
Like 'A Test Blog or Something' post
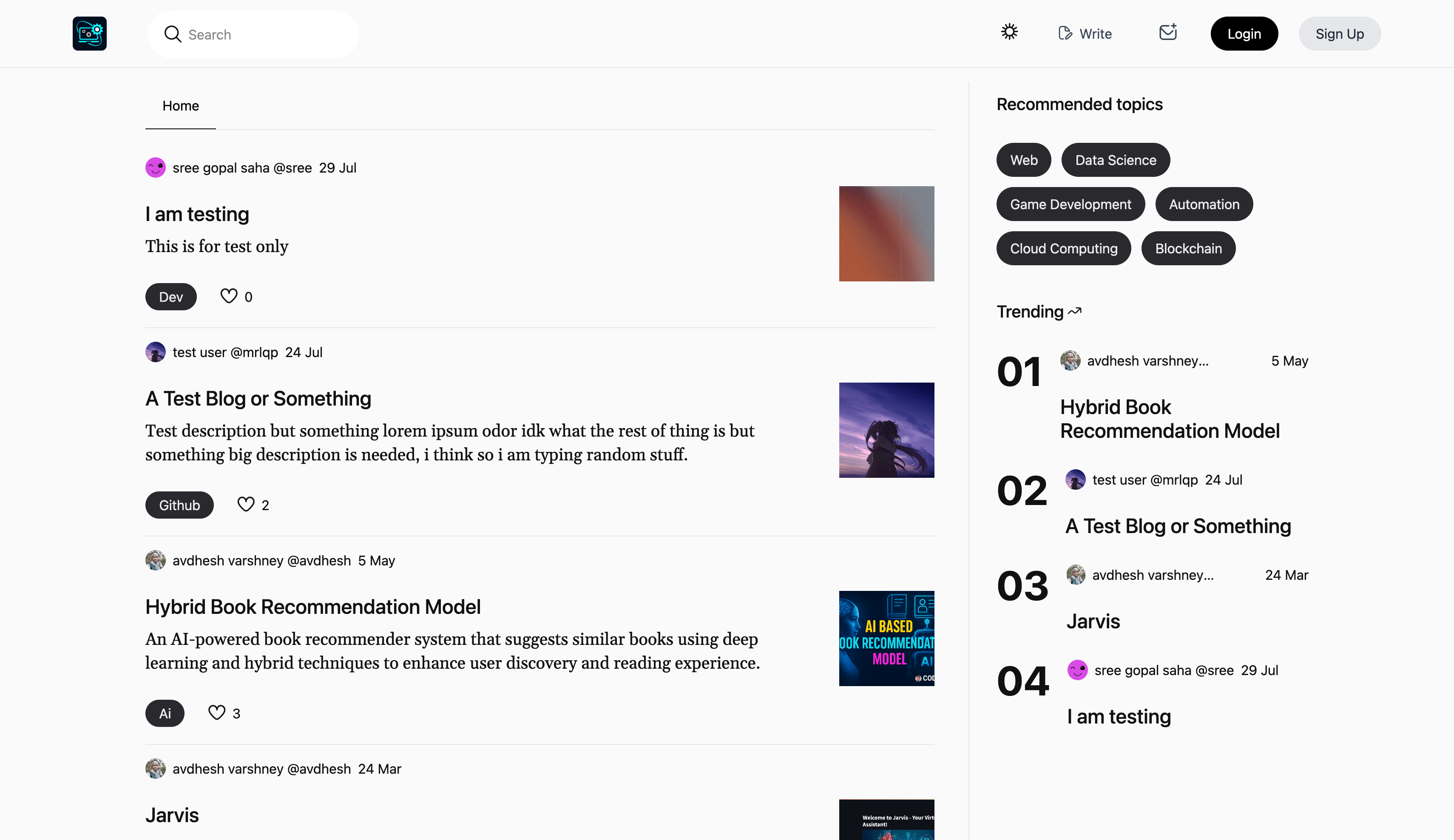tap(246, 504)
